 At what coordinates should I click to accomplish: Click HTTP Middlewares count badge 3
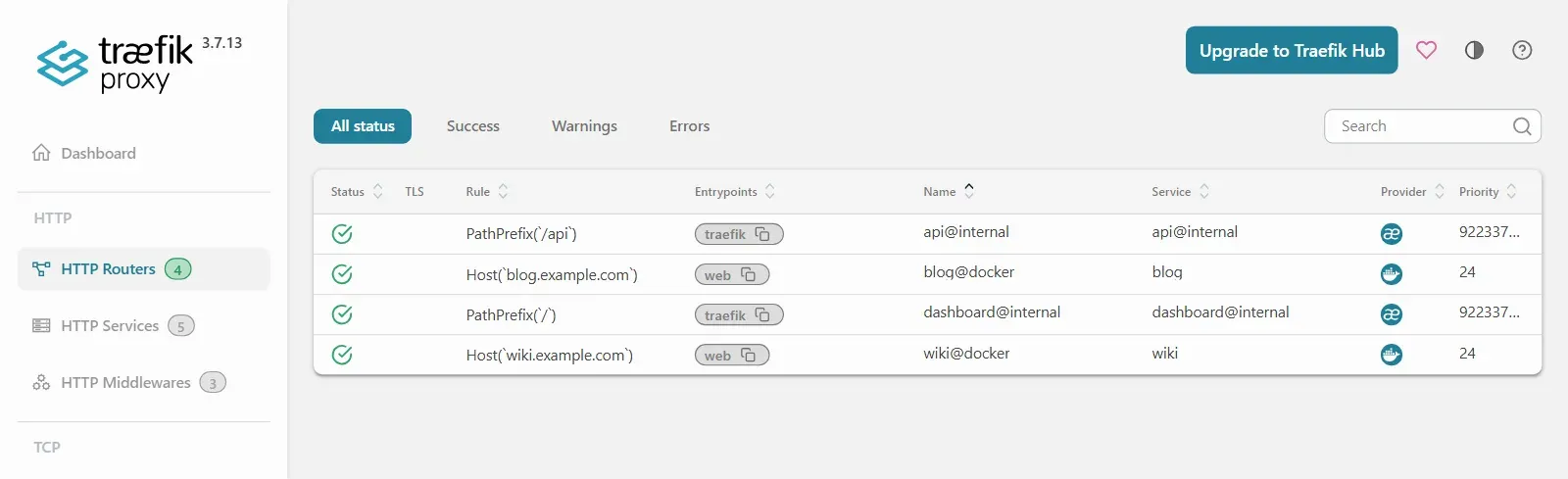tap(213, 383)
